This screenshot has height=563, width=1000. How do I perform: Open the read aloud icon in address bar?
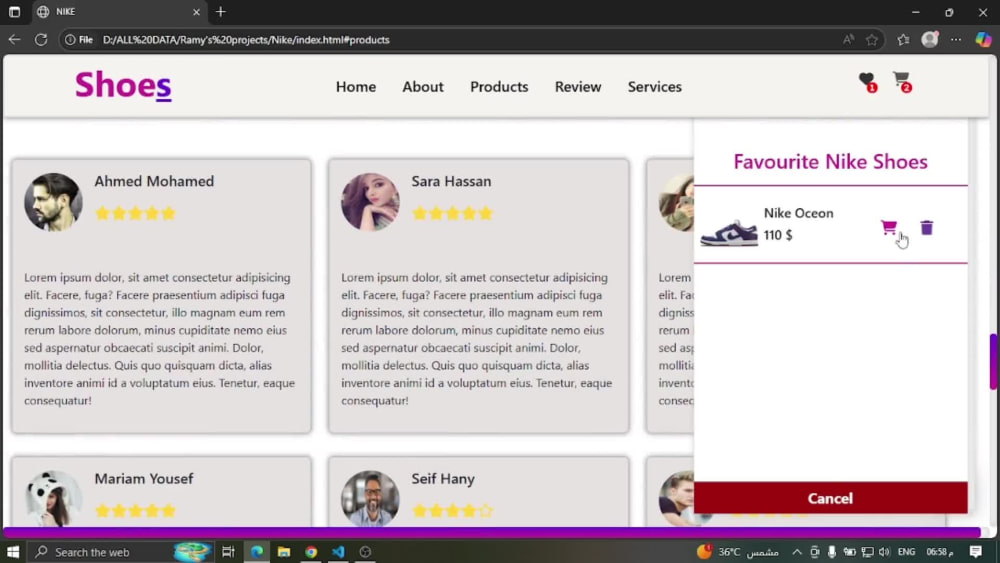click(848, 40)
